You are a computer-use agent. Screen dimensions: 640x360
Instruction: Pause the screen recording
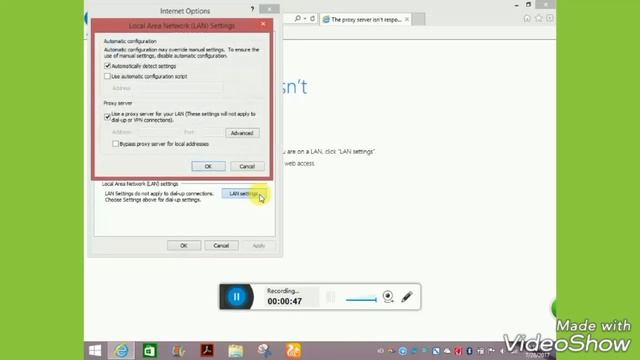[x=236, y=297]
